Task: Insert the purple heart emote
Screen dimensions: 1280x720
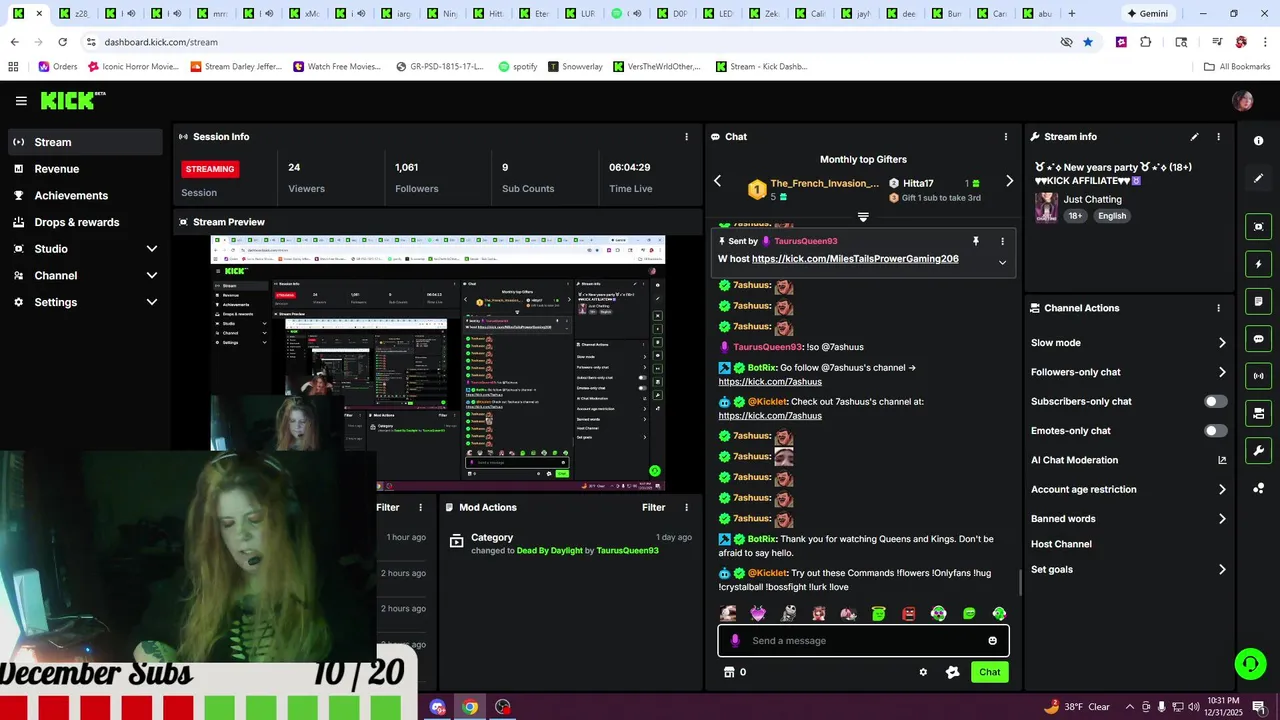Action: tap(758, 614)
